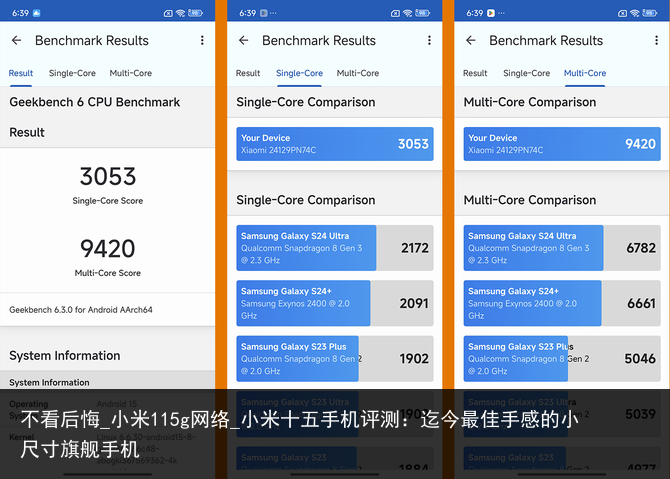Viewport: 670px width, 479px height.
Task: Tap the video notification icon in the third status bar
Action: coord(491,13)
